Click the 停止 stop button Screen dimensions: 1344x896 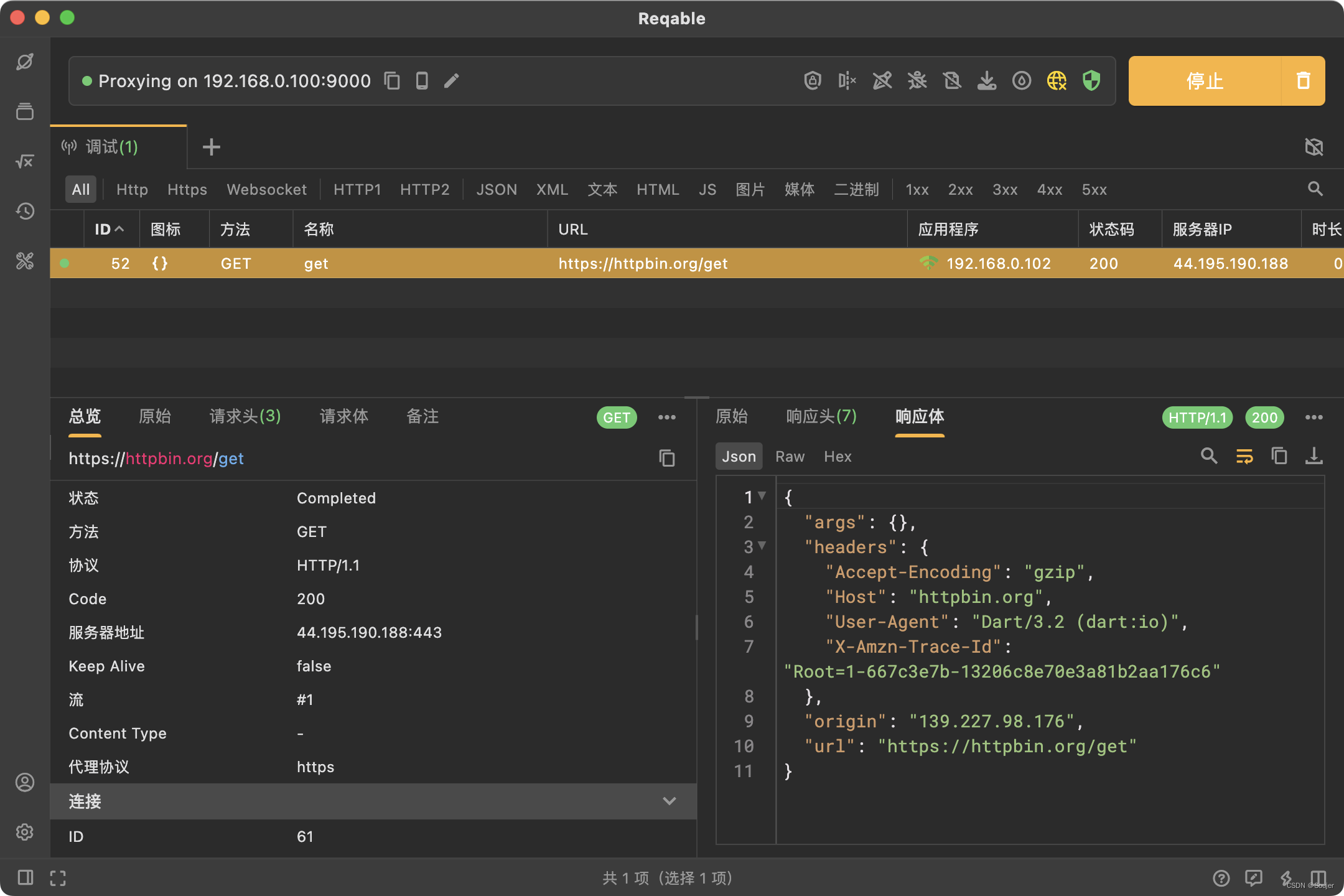(1205, 81)
